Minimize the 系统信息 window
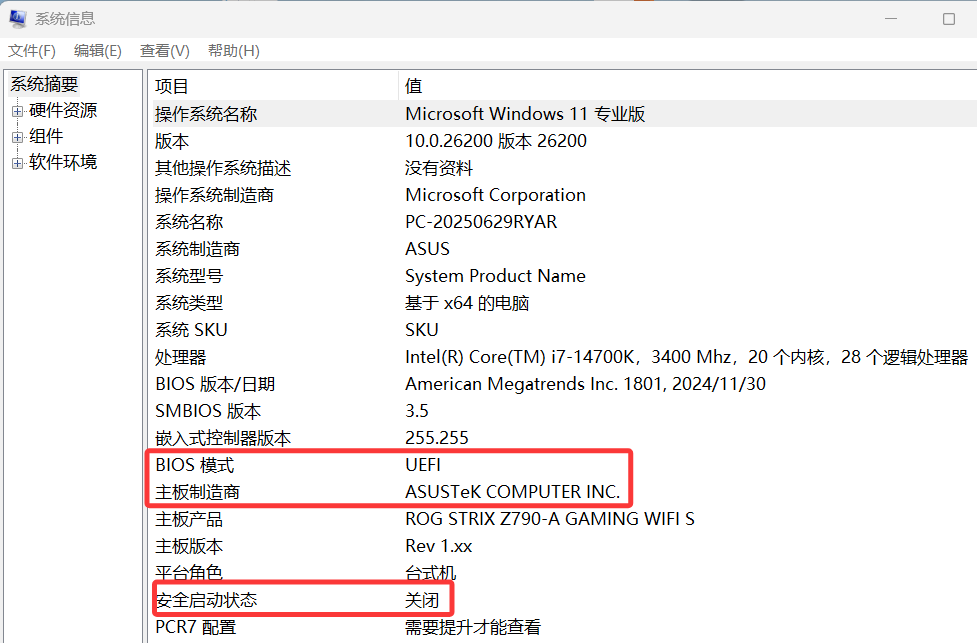Viewport: 977px width, 643px height. (891, 19)
